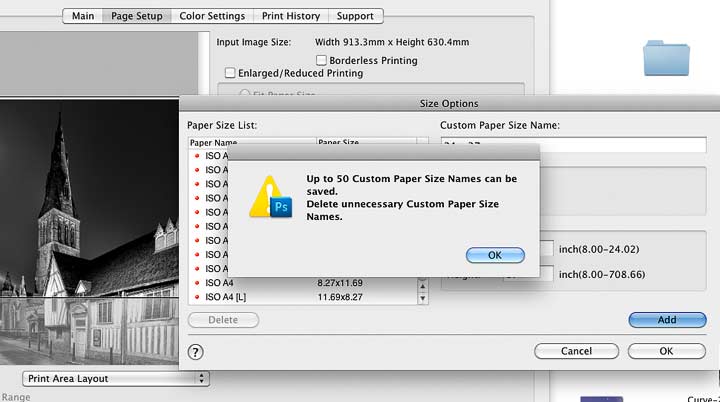
Task: Confirm Size Options with the bottom OK button
Action: (666, 351)
